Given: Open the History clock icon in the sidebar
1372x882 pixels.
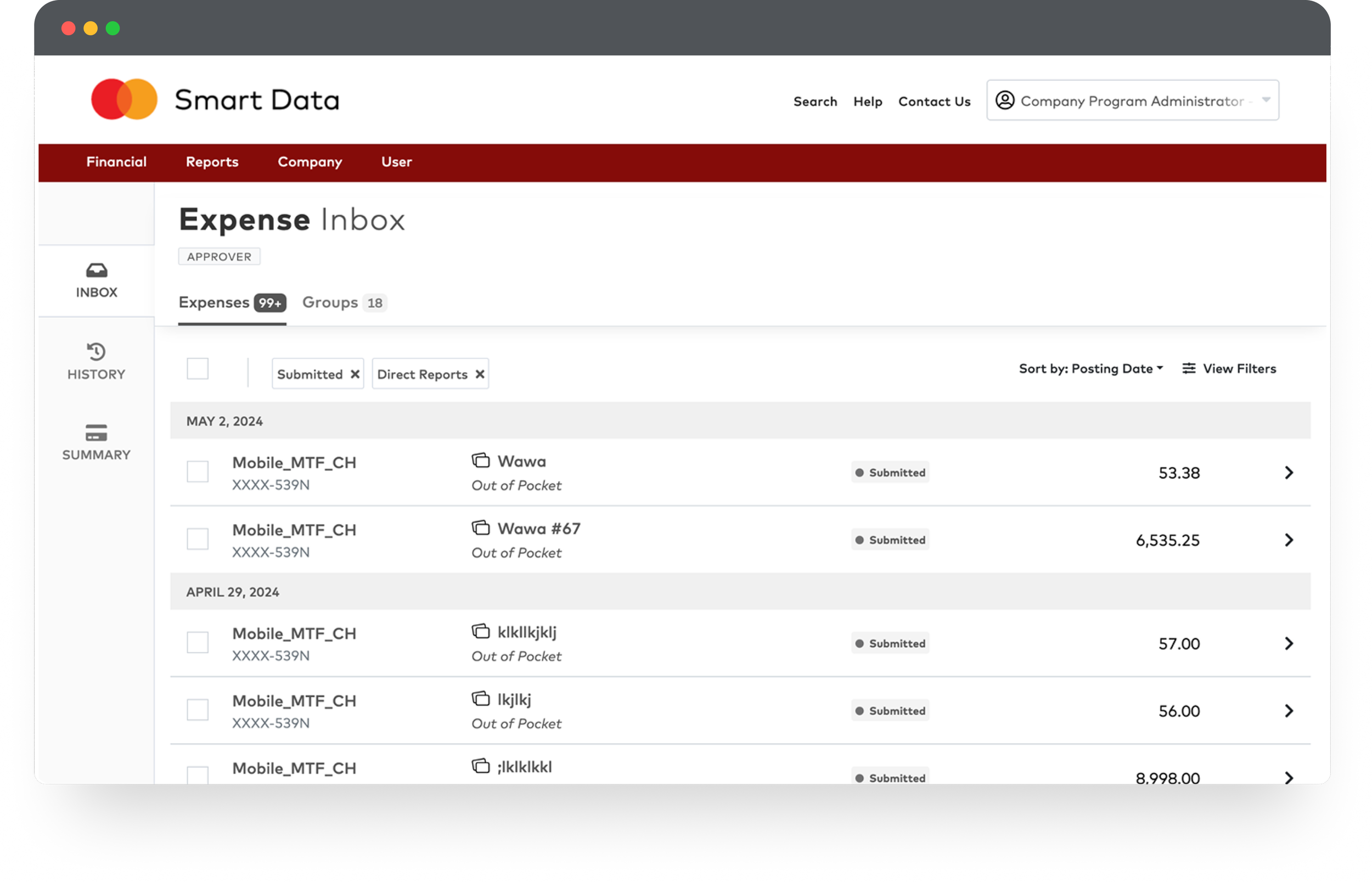Looking at the screenshot, I should pyautogui.click(x=96, y=351).
